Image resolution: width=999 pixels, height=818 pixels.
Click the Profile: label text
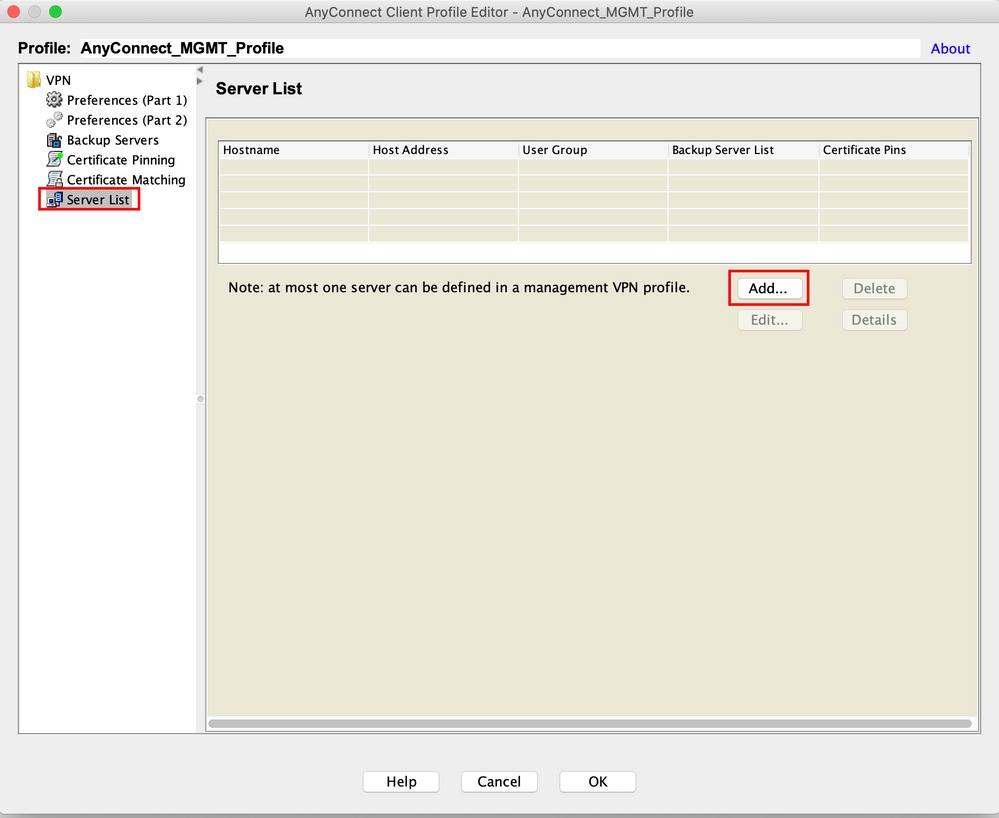coord(44,48)
